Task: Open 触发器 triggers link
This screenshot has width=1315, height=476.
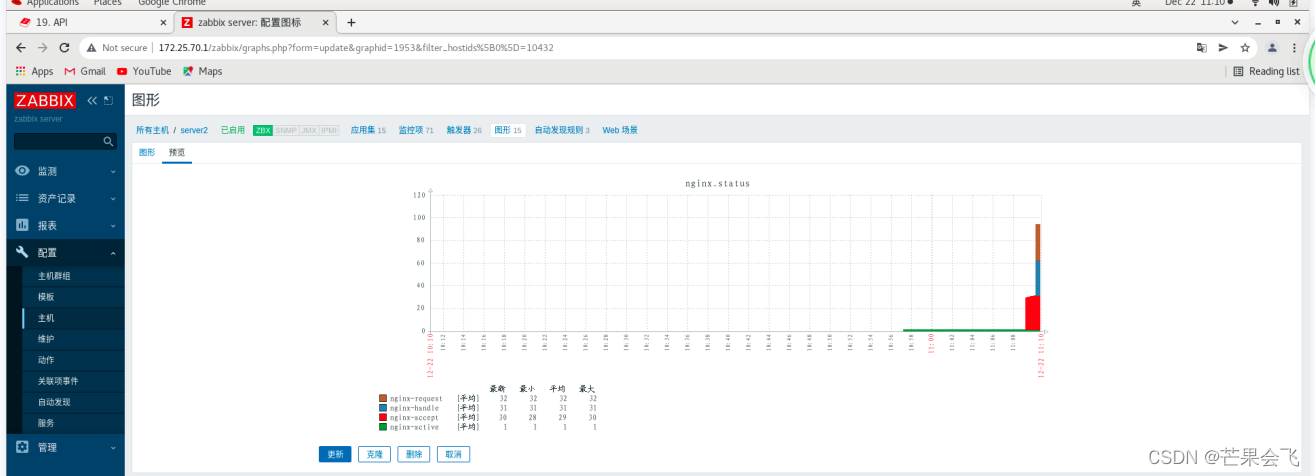Action: pyautogui.click(x=459, y=130)
